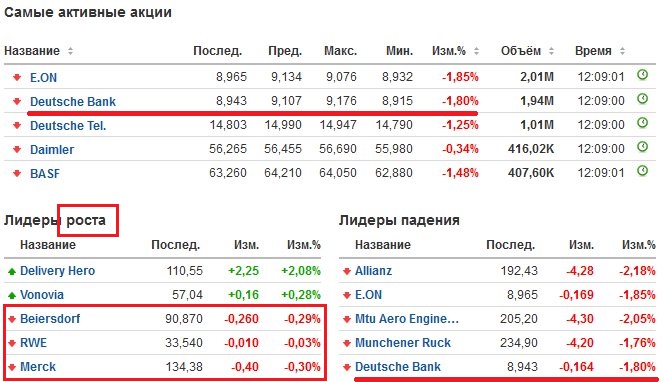The width and height of the screenshot is (666, 382).
Task: Sort active stocks by Время arrows
Action: (622, 51)
